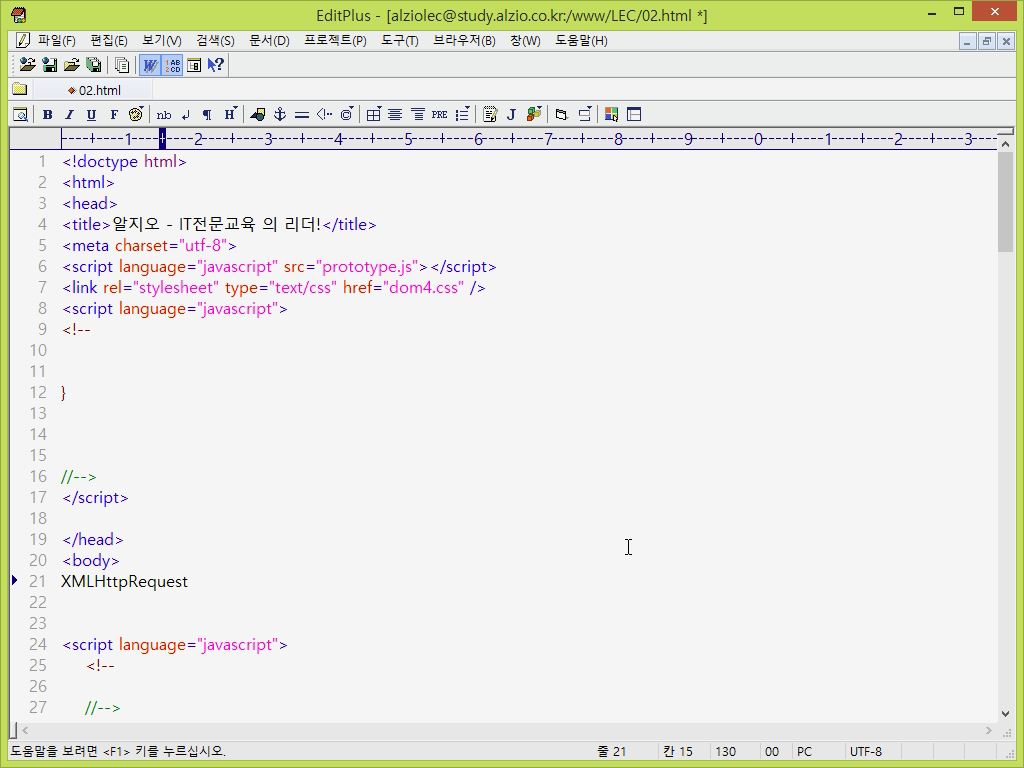Open the object blocks dropdown

(x=534, y=114)
